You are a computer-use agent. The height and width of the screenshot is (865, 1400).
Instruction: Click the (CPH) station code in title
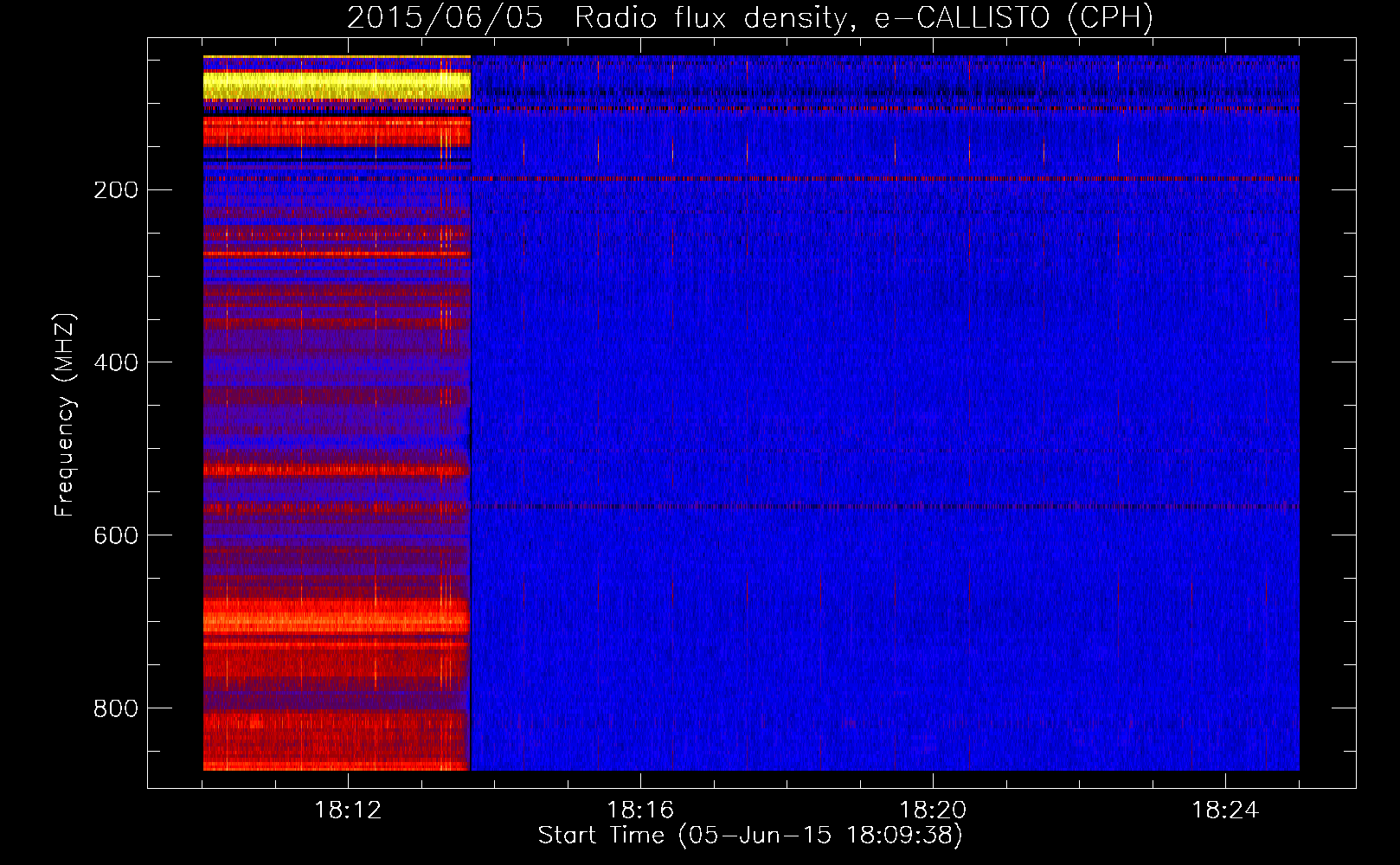point(1110,18)
